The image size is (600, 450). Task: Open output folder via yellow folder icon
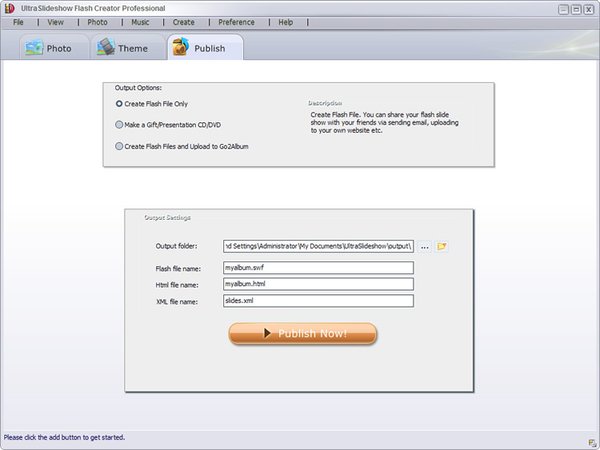[x=442, y=246]
